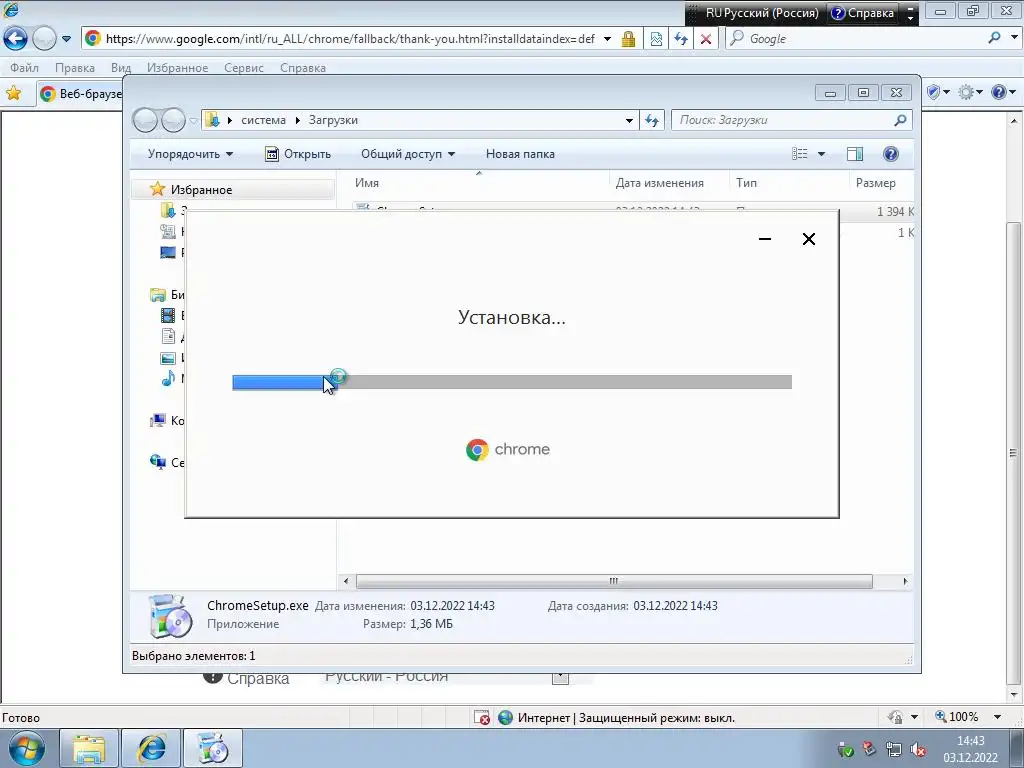Expand the IE address bar history dropdown

[607, 39]
